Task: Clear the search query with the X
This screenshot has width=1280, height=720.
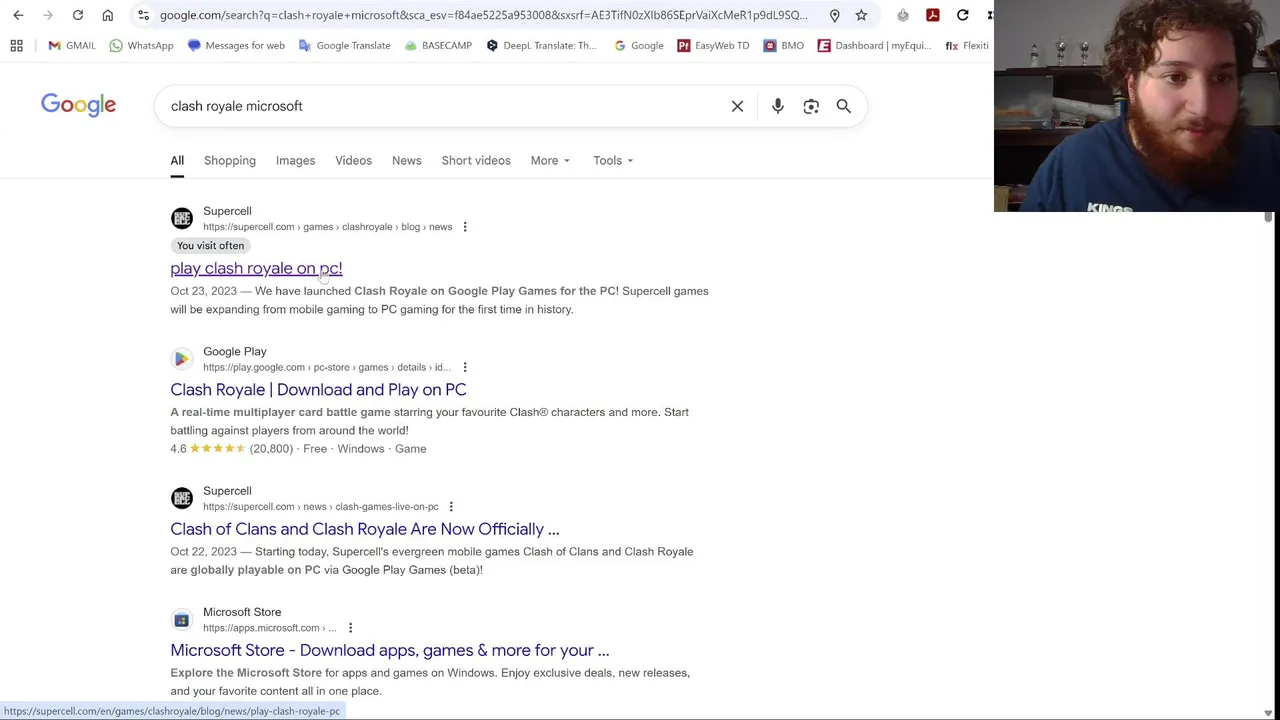Action: [737, 106]
